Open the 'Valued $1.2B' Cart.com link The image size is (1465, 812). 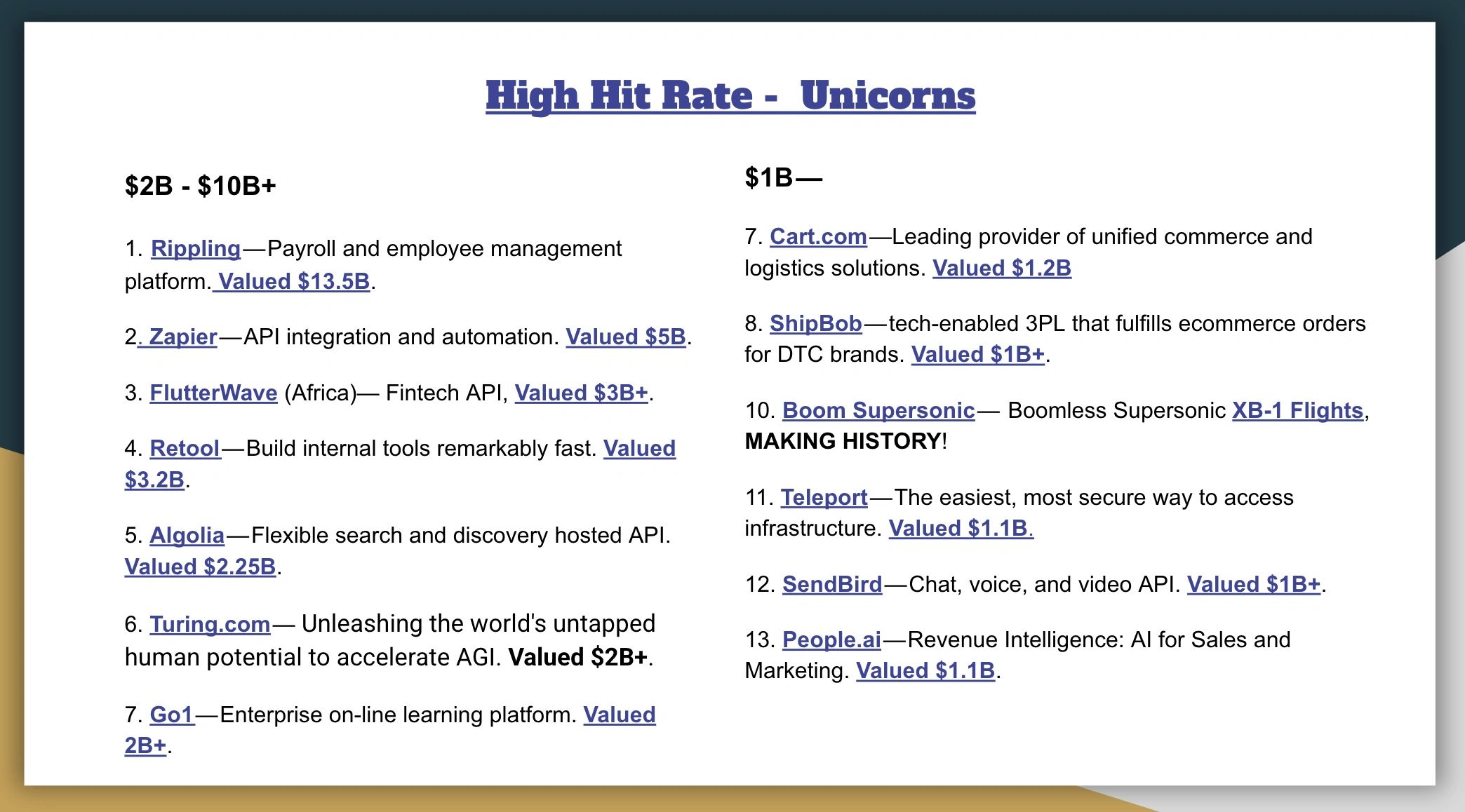pyautogui.click(x=1002, y=269)
